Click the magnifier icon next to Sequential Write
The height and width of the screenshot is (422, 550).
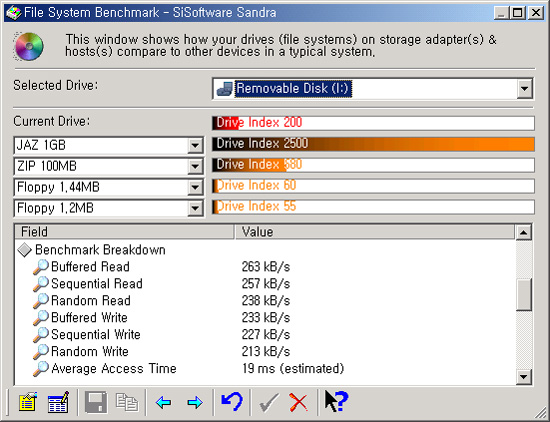[41, 335]
